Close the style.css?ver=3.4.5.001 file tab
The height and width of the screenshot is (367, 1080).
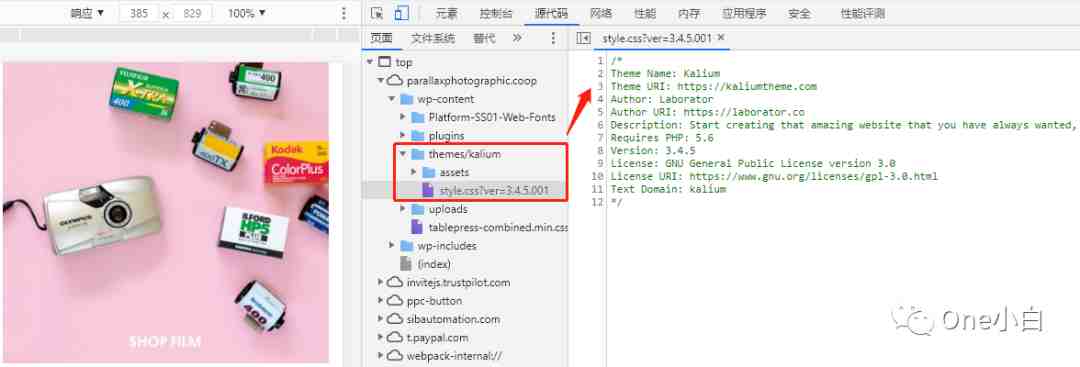coord(720,38)
